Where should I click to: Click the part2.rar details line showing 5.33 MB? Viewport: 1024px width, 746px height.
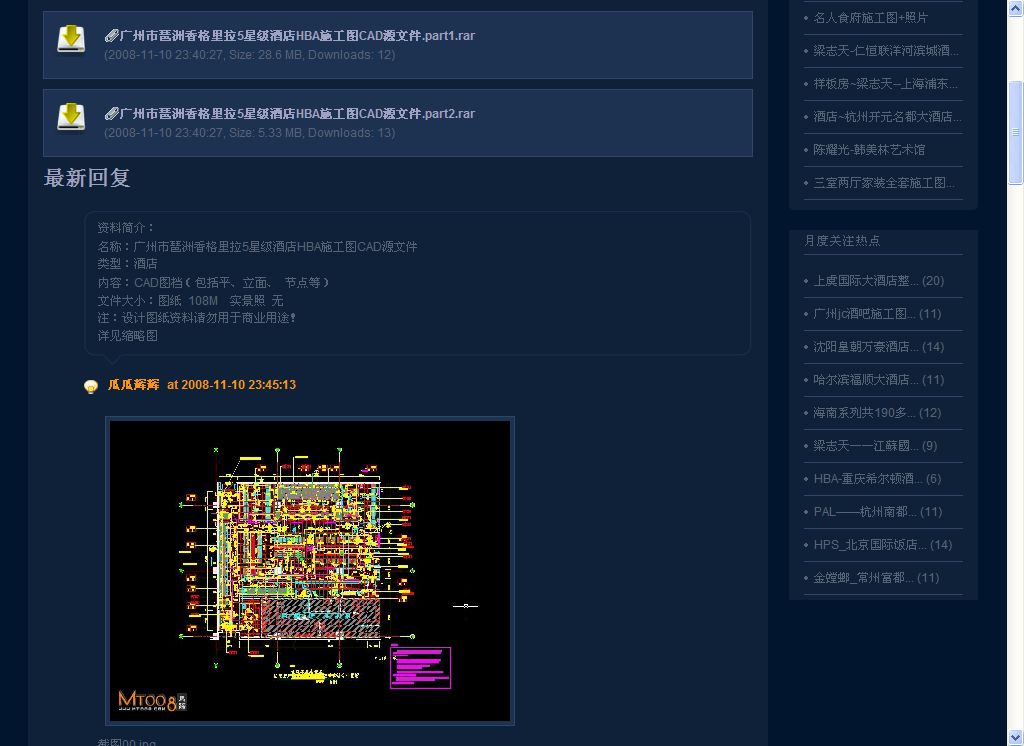pyautogui.click(x=249, y=133)
